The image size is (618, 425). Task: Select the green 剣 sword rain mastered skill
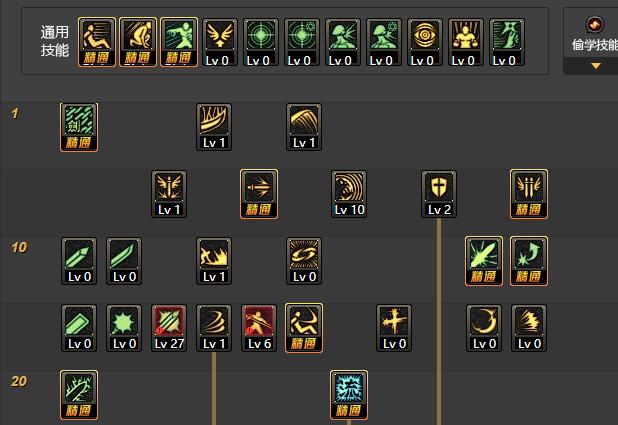tap(79, 127)
